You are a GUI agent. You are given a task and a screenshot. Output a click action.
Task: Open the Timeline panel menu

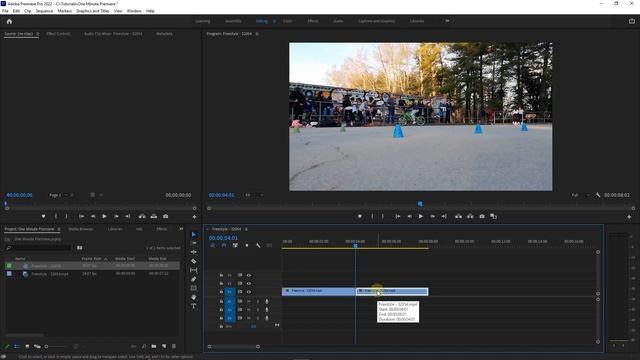click(x=246, y=229)
